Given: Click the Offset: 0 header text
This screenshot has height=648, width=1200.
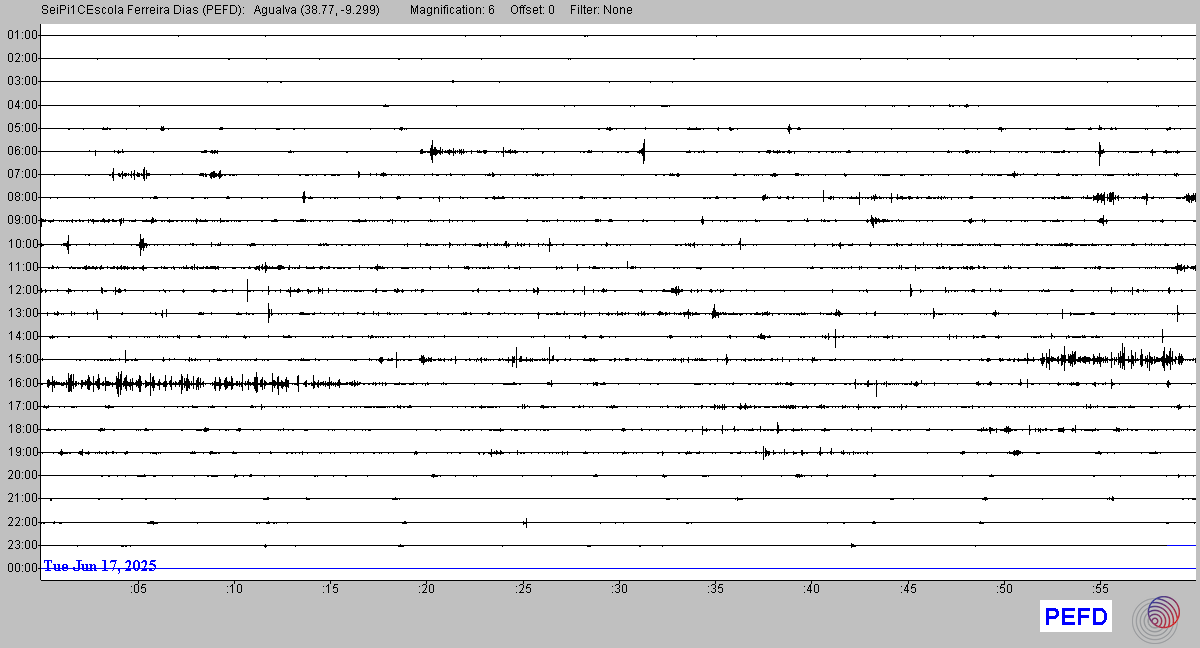Looking at the screenshot, I should pyautogui.click(x=533, y=10).
